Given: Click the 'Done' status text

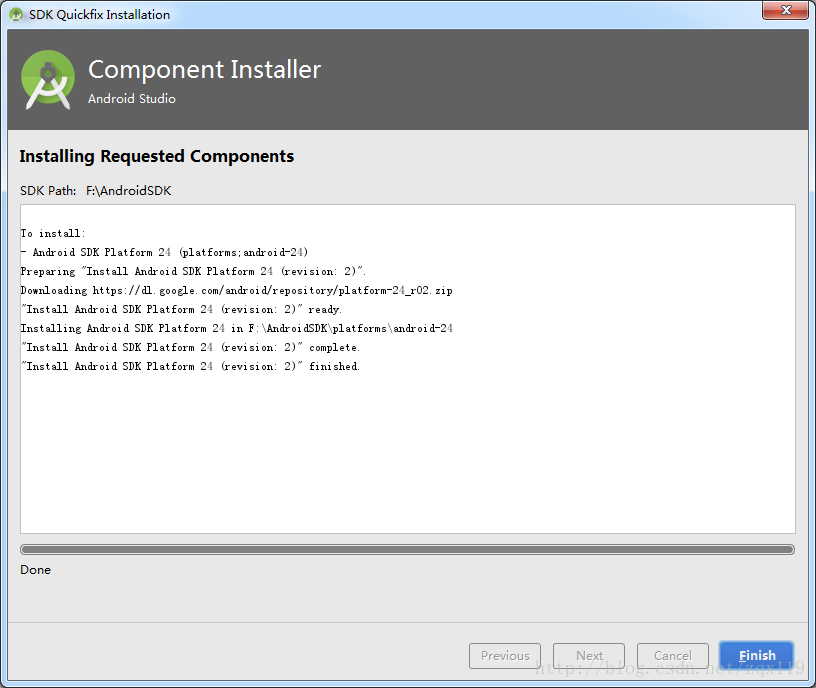Looking at the screenshot, I should [35, 570].
